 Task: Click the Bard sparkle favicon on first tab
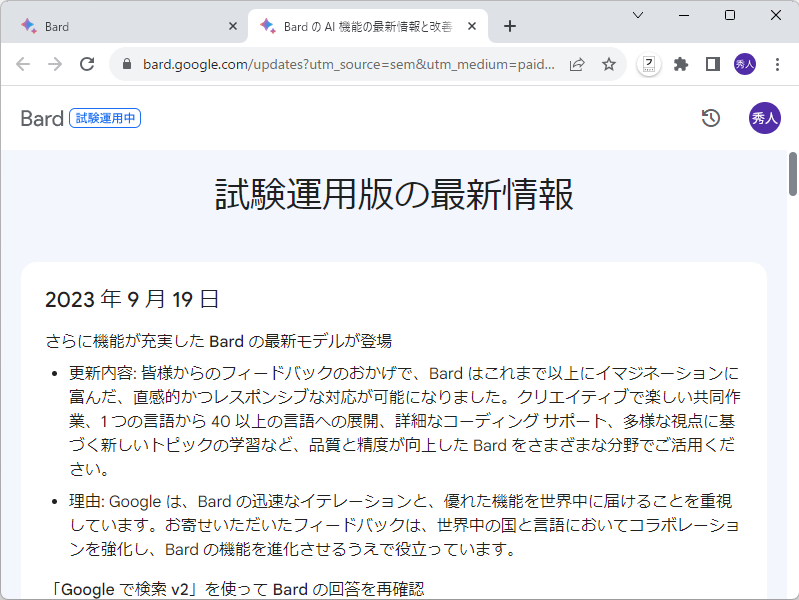[29, 26]
